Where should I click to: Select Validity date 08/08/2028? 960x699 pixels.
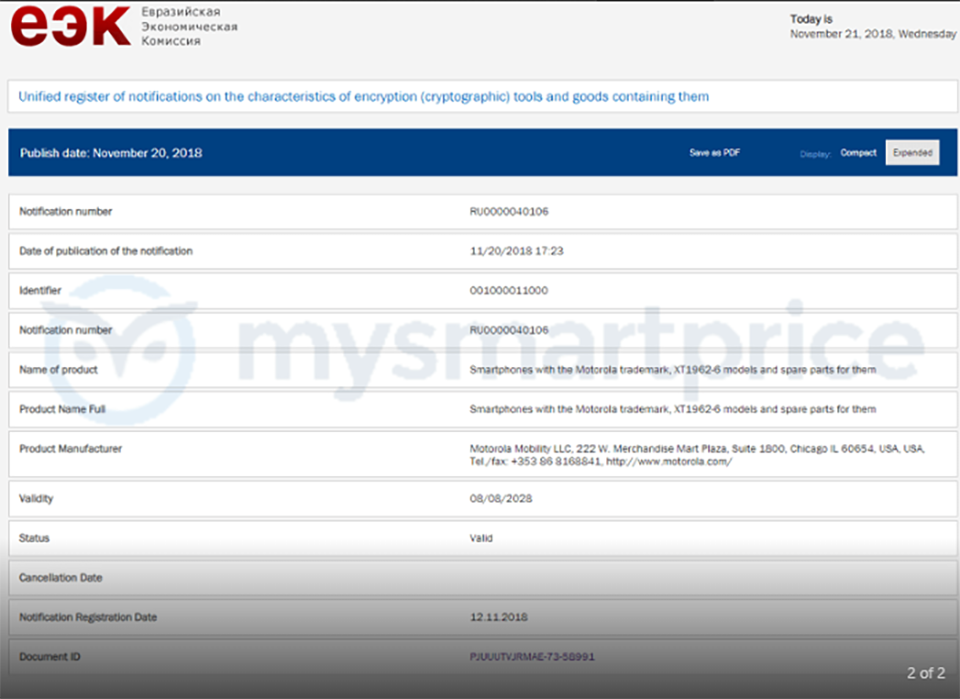[x=501, y=499]
